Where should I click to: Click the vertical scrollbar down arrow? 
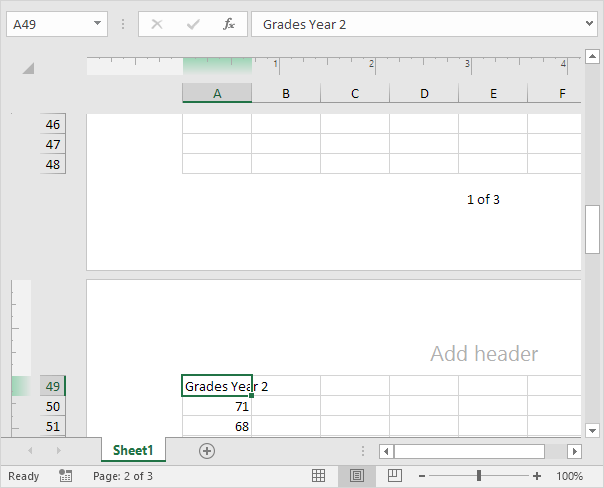coord(592,430)
